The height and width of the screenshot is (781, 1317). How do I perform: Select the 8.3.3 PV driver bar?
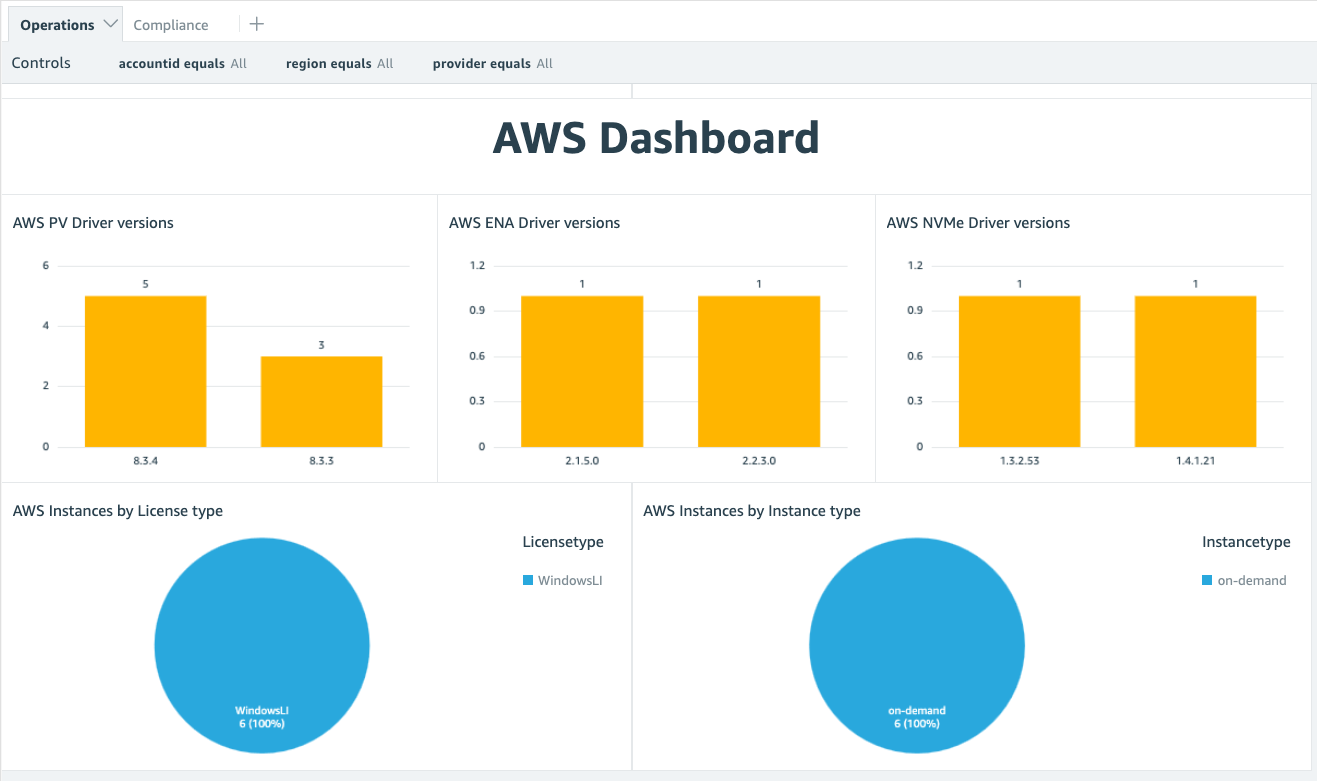pyautogui.click(x=321, y=401)
